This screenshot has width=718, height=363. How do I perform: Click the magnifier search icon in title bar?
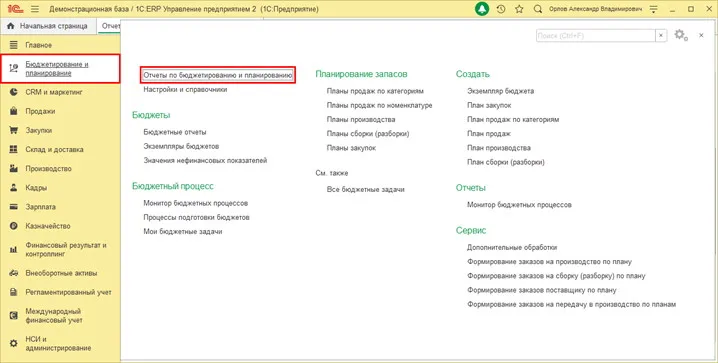pyautogui.click(x=538, y=9)
